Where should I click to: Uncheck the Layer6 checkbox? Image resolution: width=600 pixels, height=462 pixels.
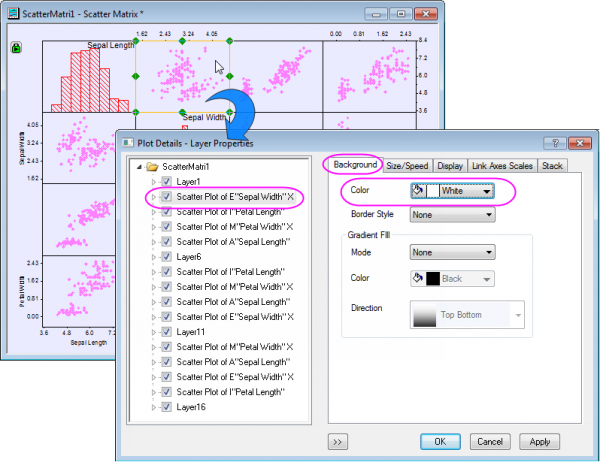point(166,256)
